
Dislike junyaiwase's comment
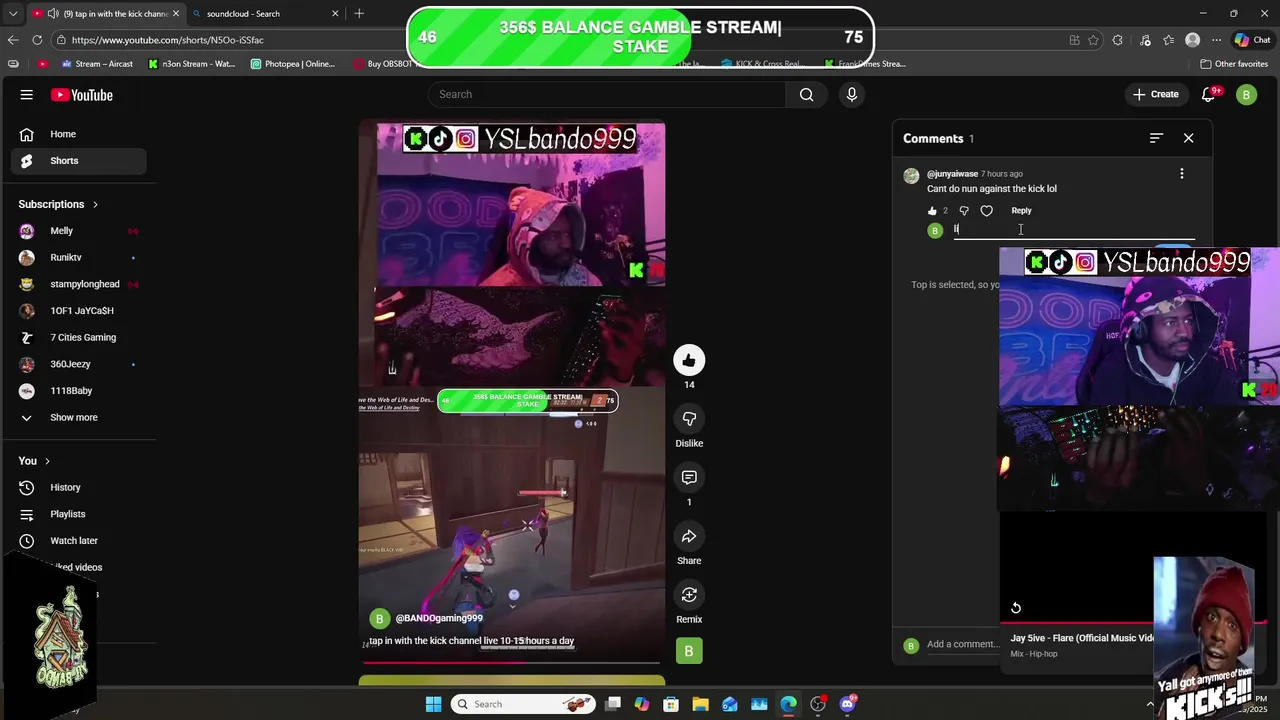[x=964, y=211]
